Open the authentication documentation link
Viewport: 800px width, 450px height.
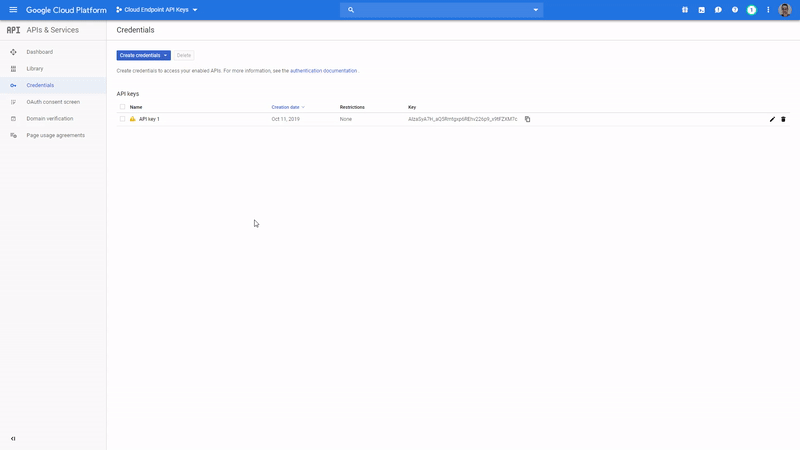click(323, 71)
